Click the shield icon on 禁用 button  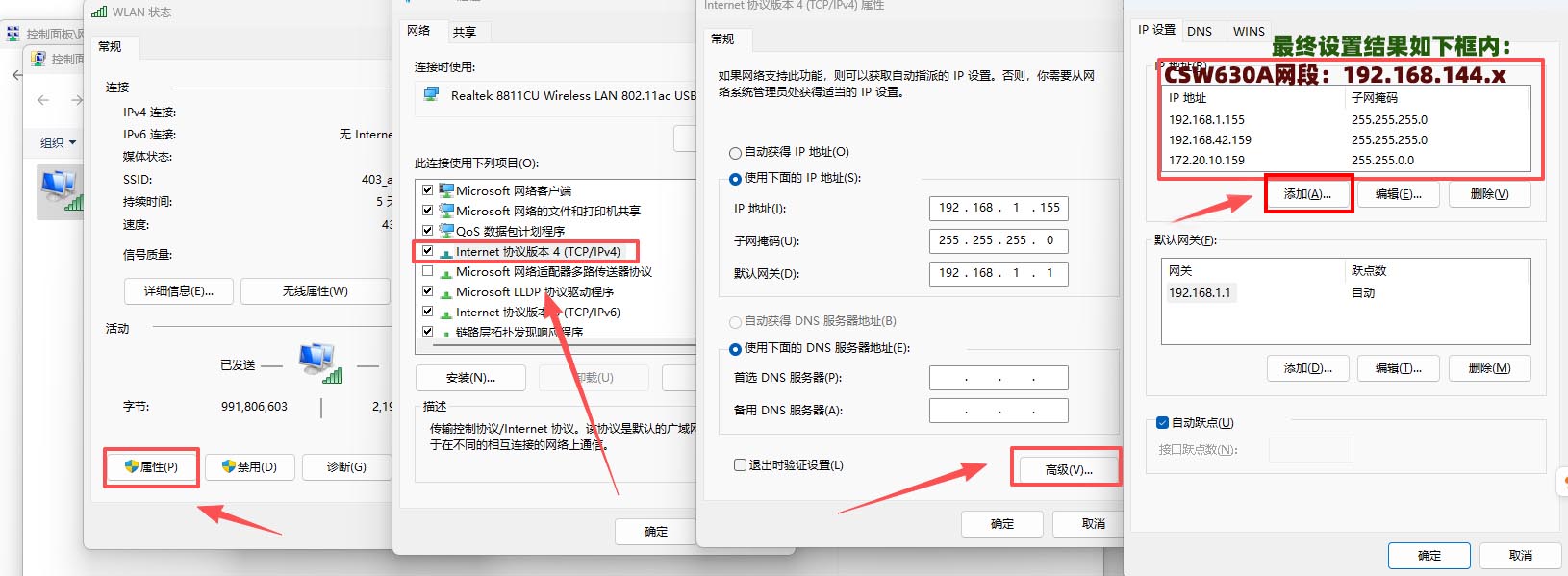229,466
